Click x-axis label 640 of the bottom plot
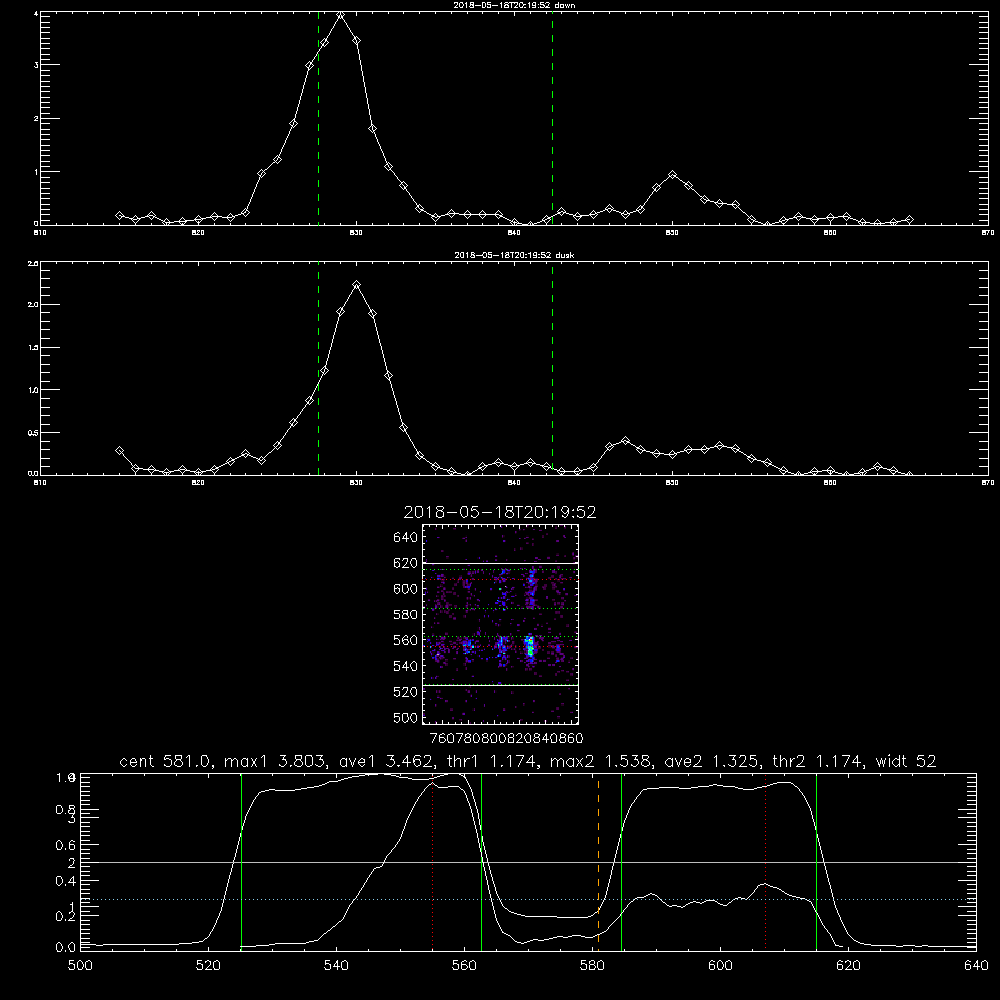1000x1000 pixels. click(x=976, y=966)
